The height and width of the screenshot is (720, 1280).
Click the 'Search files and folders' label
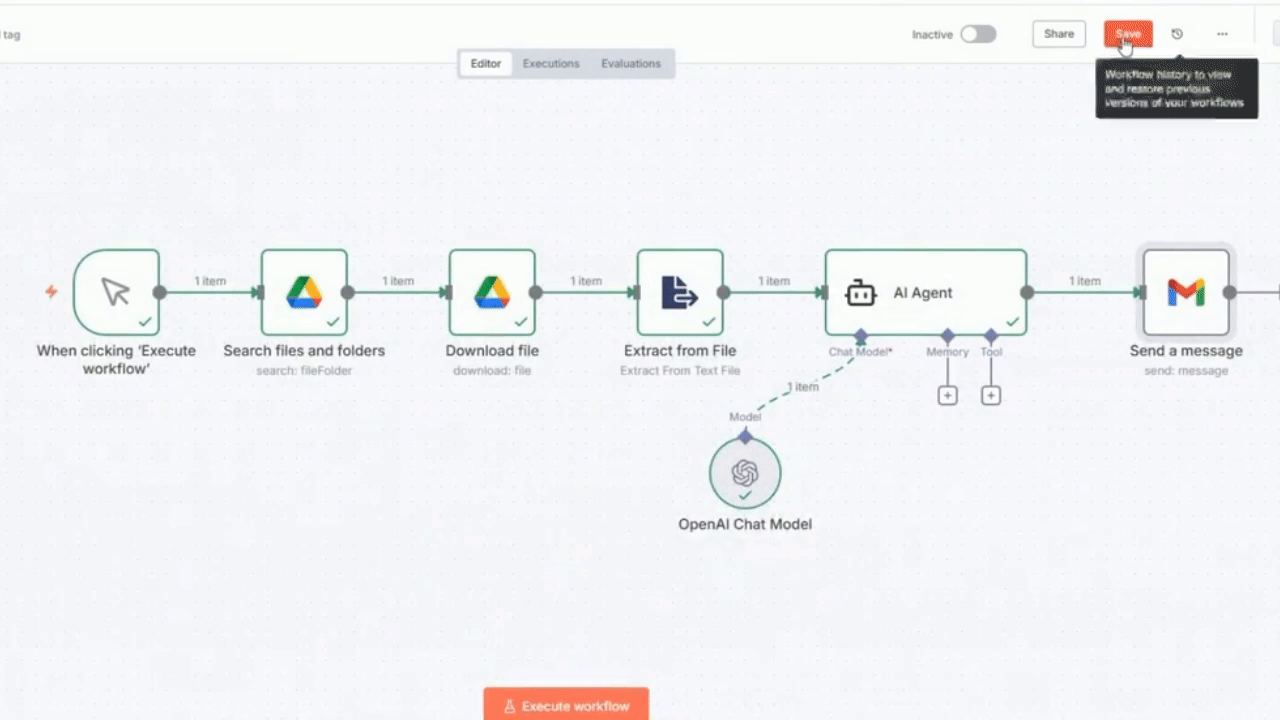(304, 351)
